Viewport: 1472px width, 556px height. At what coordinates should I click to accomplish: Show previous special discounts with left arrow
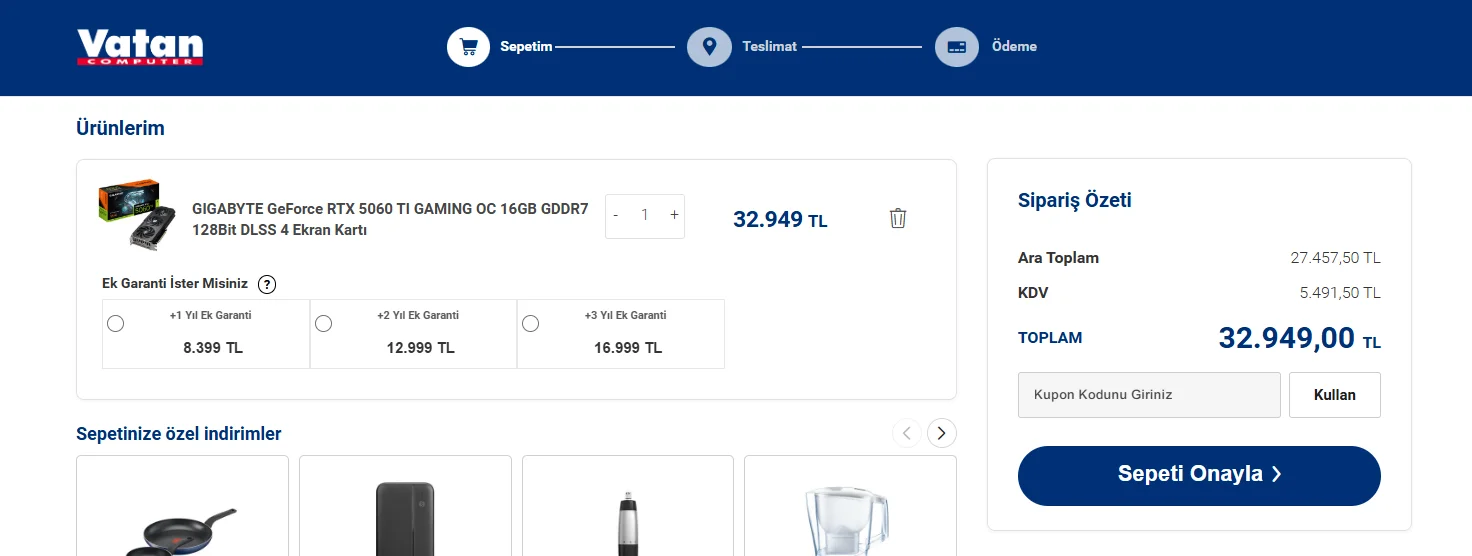(x=907, y=433)
